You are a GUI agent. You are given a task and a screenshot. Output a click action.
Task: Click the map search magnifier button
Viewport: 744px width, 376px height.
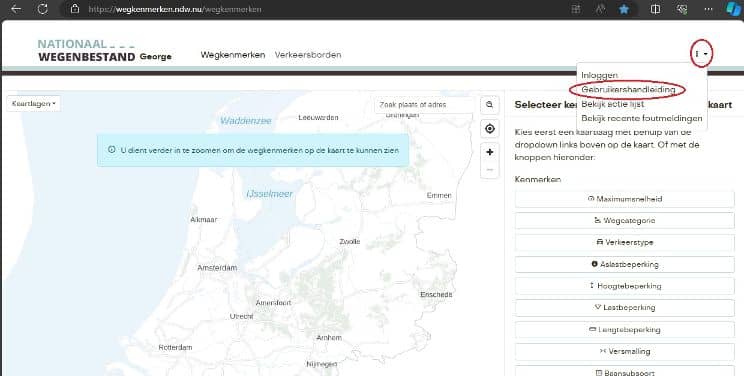[489, 105]
